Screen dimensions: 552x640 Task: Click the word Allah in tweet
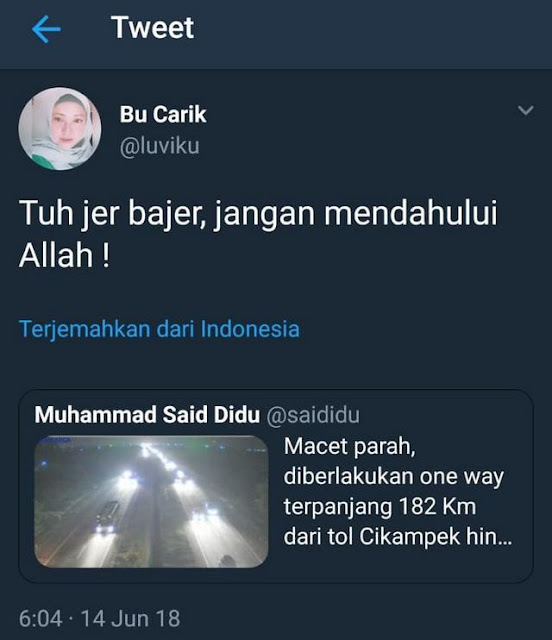[x=56, y=256]
